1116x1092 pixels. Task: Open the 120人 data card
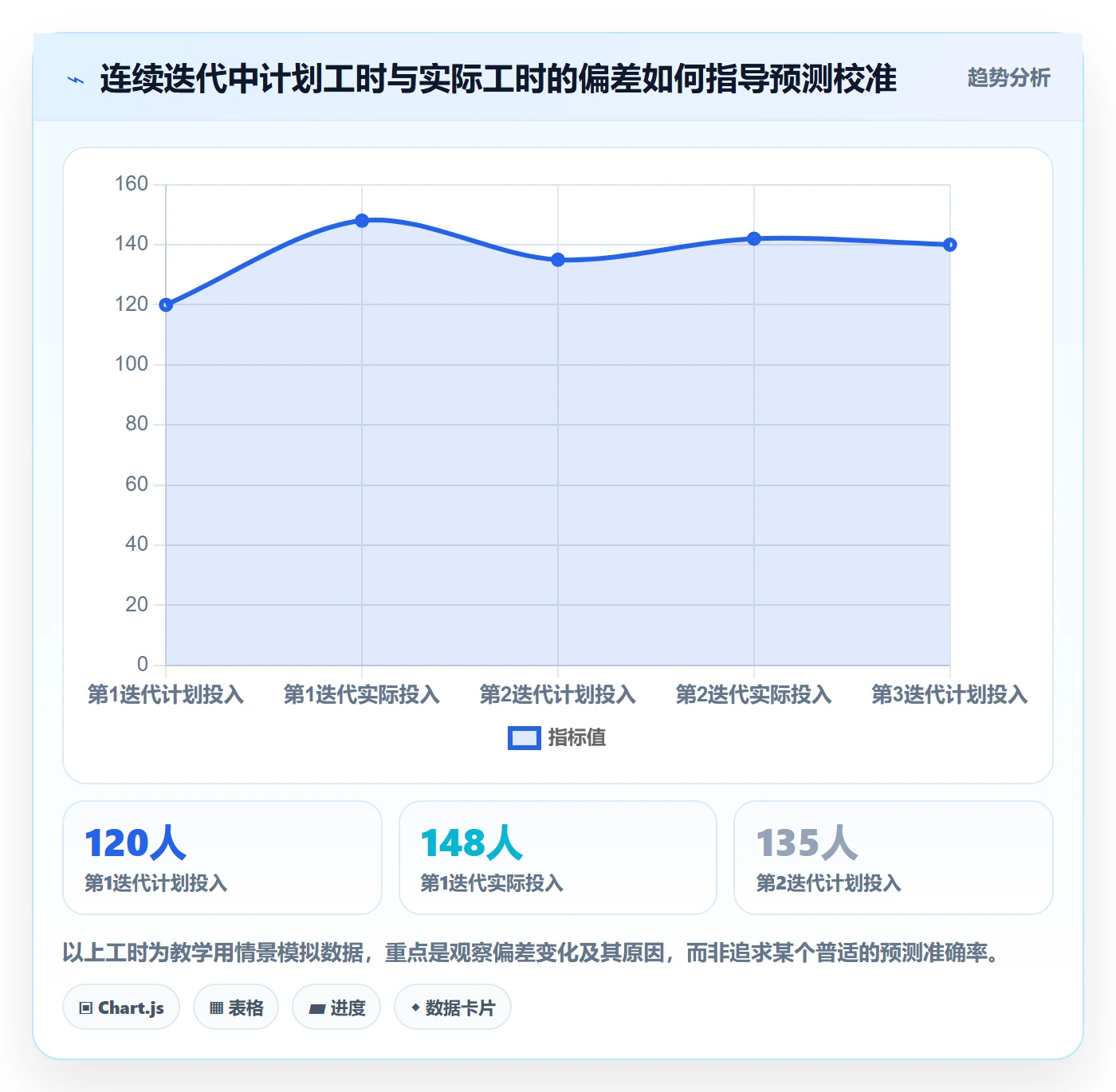pyautogui.click(x=222, y=858)
